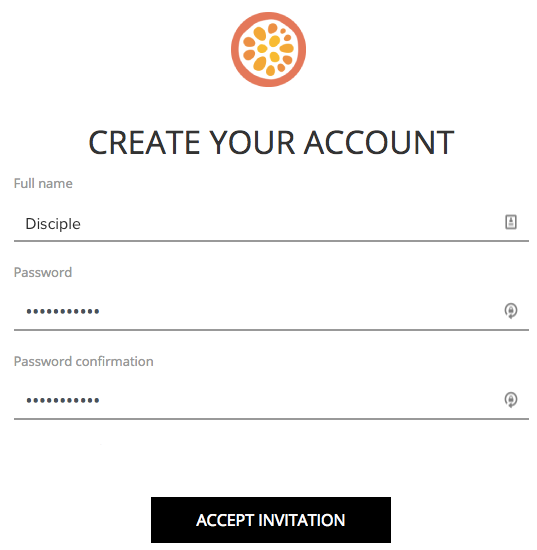Image resolution: width=537 pixels, height=550 pixels.
Task: Click the "Full name" label
Action: pyautogui.click(x=43, y=183)
